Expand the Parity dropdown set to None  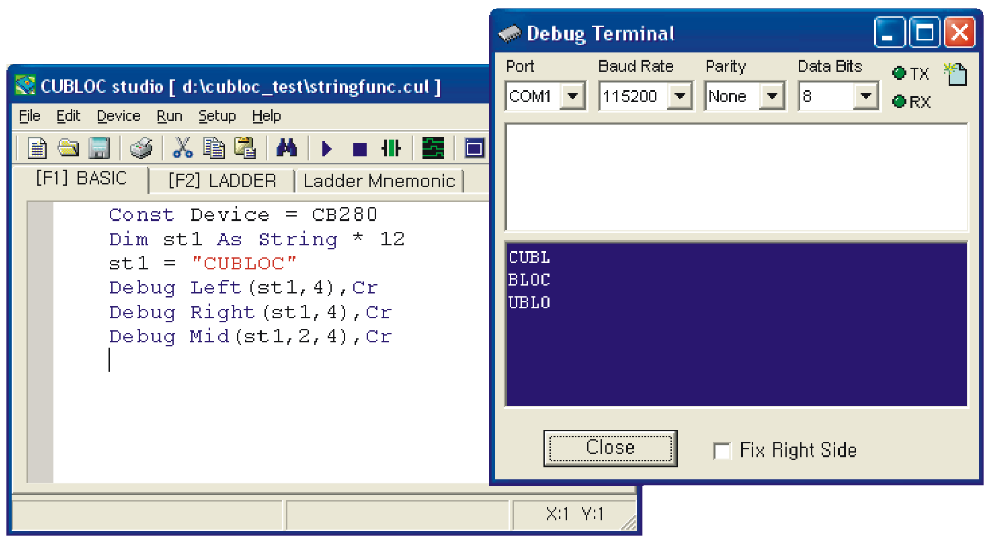[772, 97]
